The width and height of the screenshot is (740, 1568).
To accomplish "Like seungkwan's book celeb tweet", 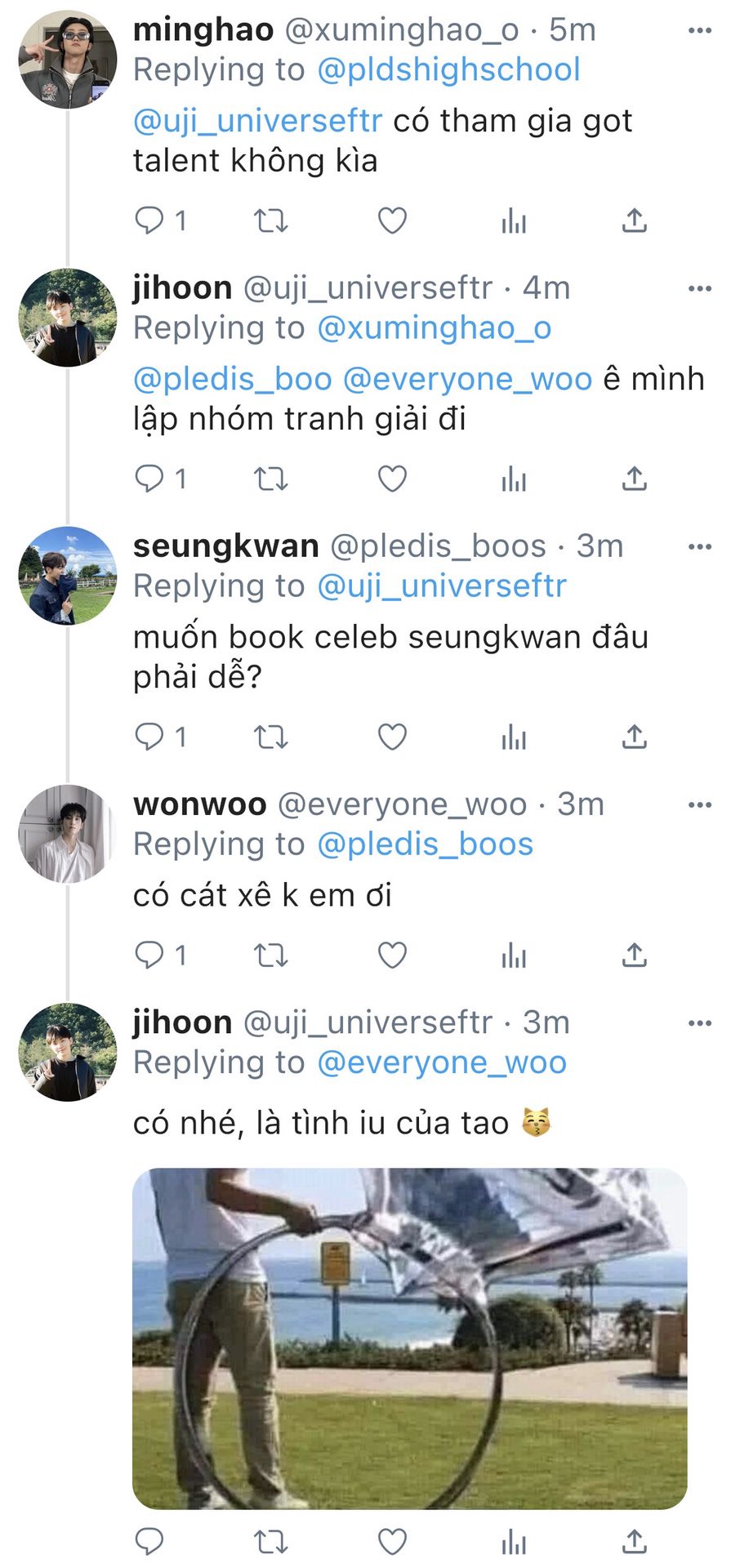I will pyautogui.click(x=392, y=737).
